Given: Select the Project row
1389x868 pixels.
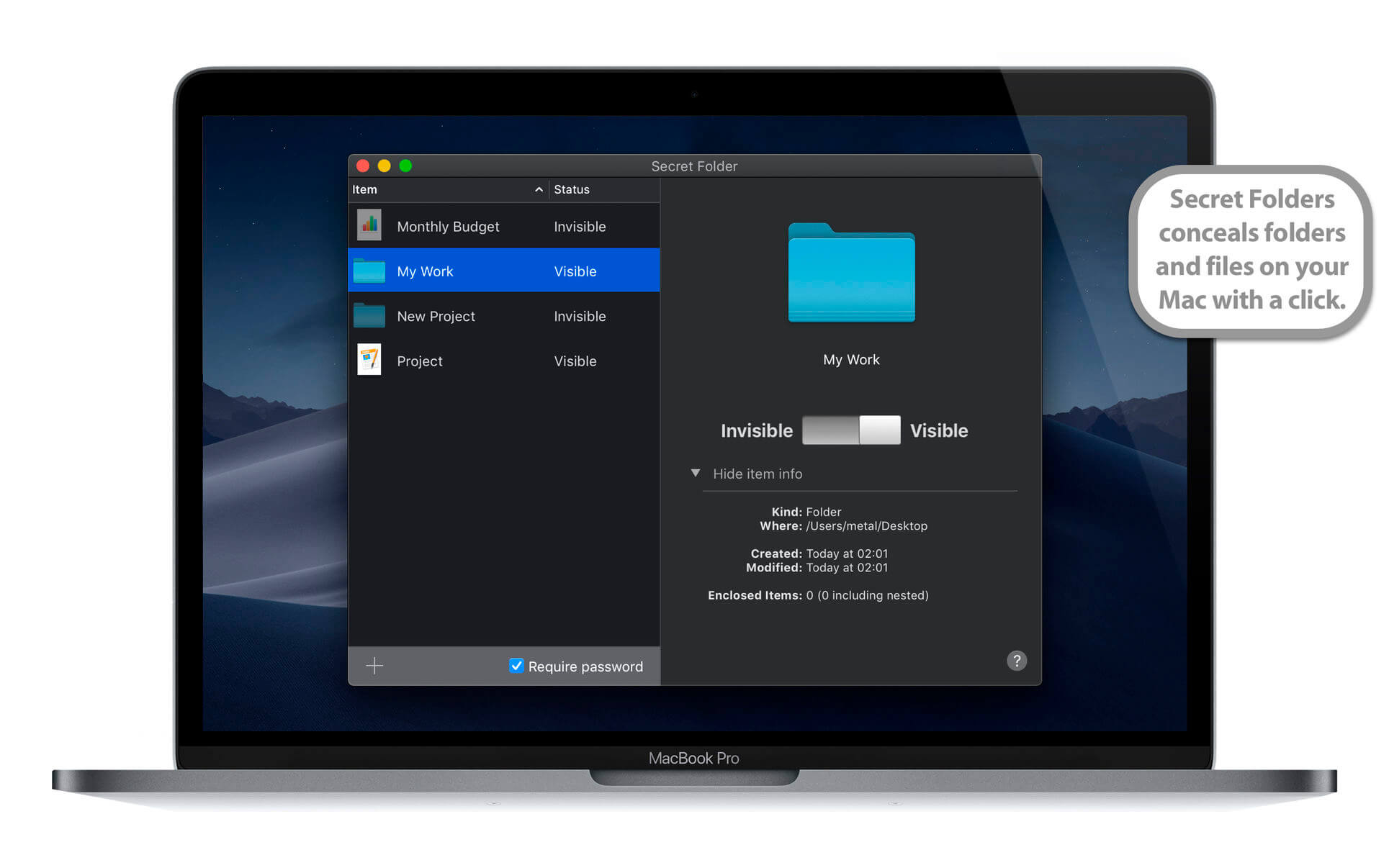Looking at the screenshot, I should 420,361.
